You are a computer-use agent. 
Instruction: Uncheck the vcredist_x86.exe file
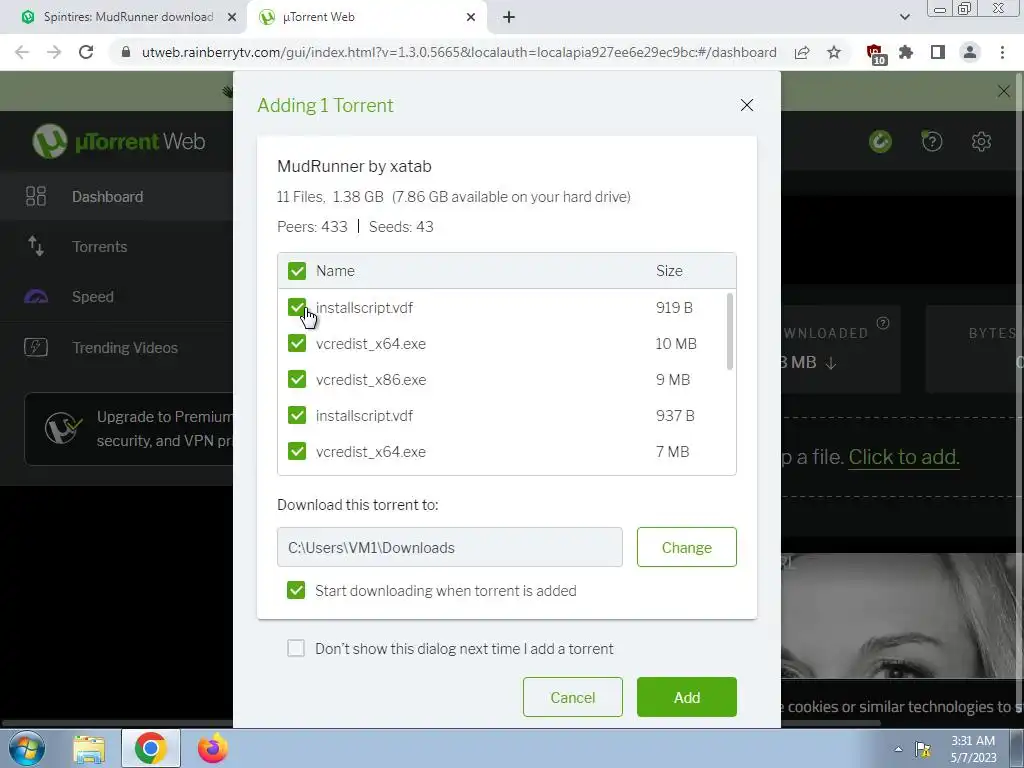pos(296,379)
